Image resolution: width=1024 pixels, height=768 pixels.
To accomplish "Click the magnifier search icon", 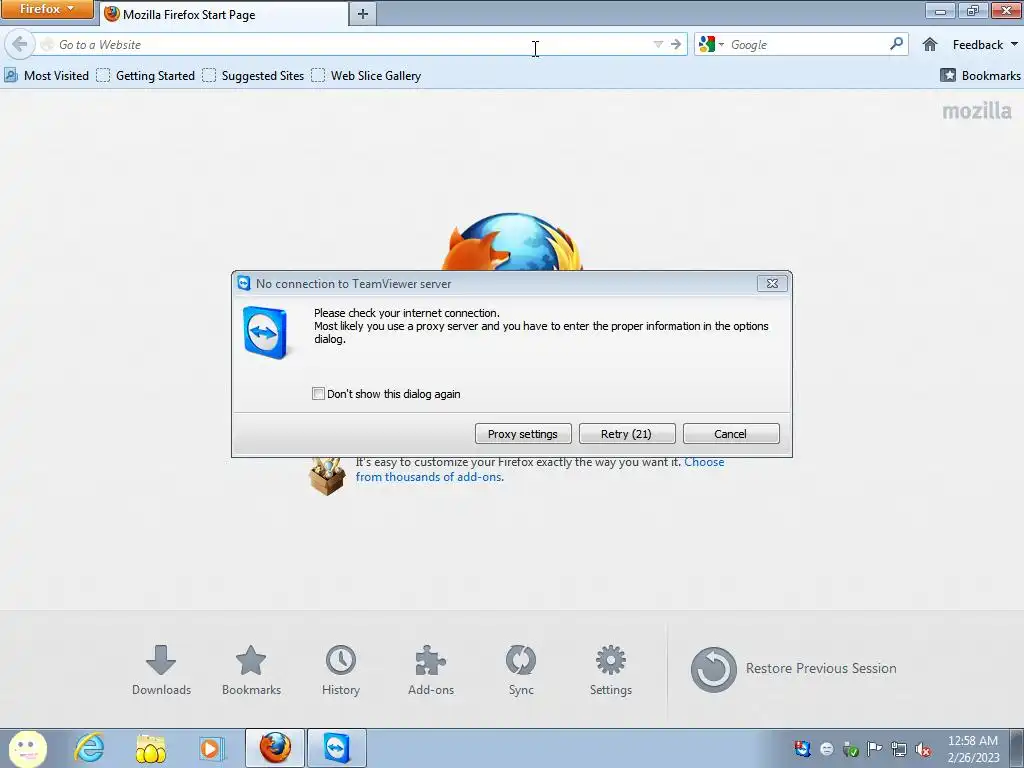I will pyautogui.click(x=896, y=44).
